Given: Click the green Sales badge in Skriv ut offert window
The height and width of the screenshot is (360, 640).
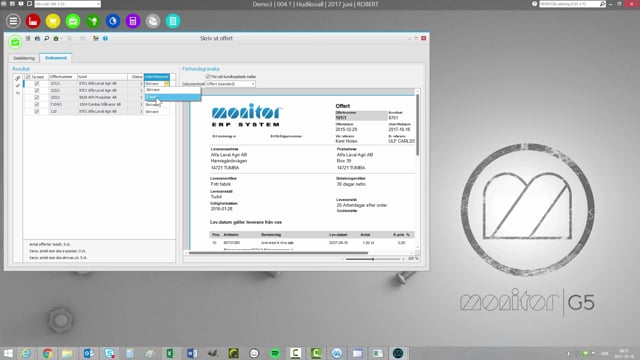Looking at the screenshot, I should click(15, 42).
